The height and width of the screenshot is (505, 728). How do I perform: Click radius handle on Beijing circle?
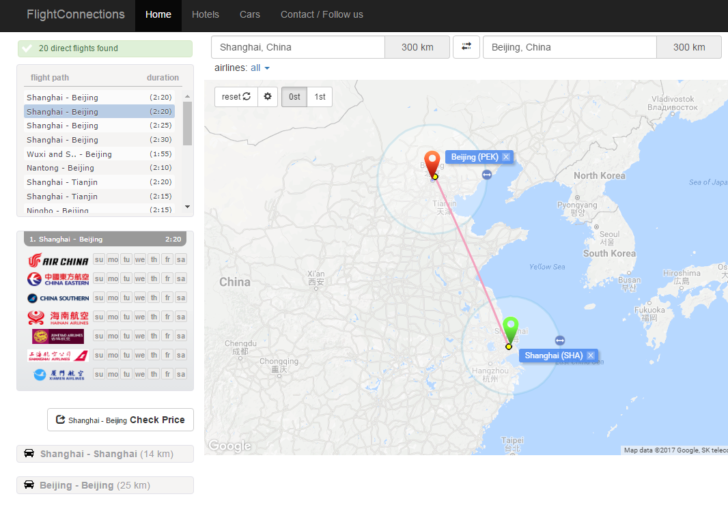coord(487,175)
